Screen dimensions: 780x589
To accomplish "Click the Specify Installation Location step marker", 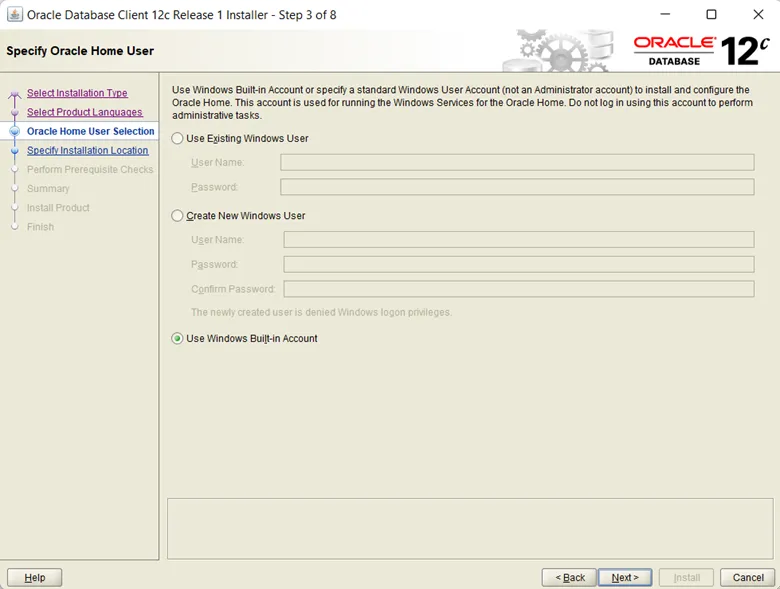I will (x=15, y=151).
